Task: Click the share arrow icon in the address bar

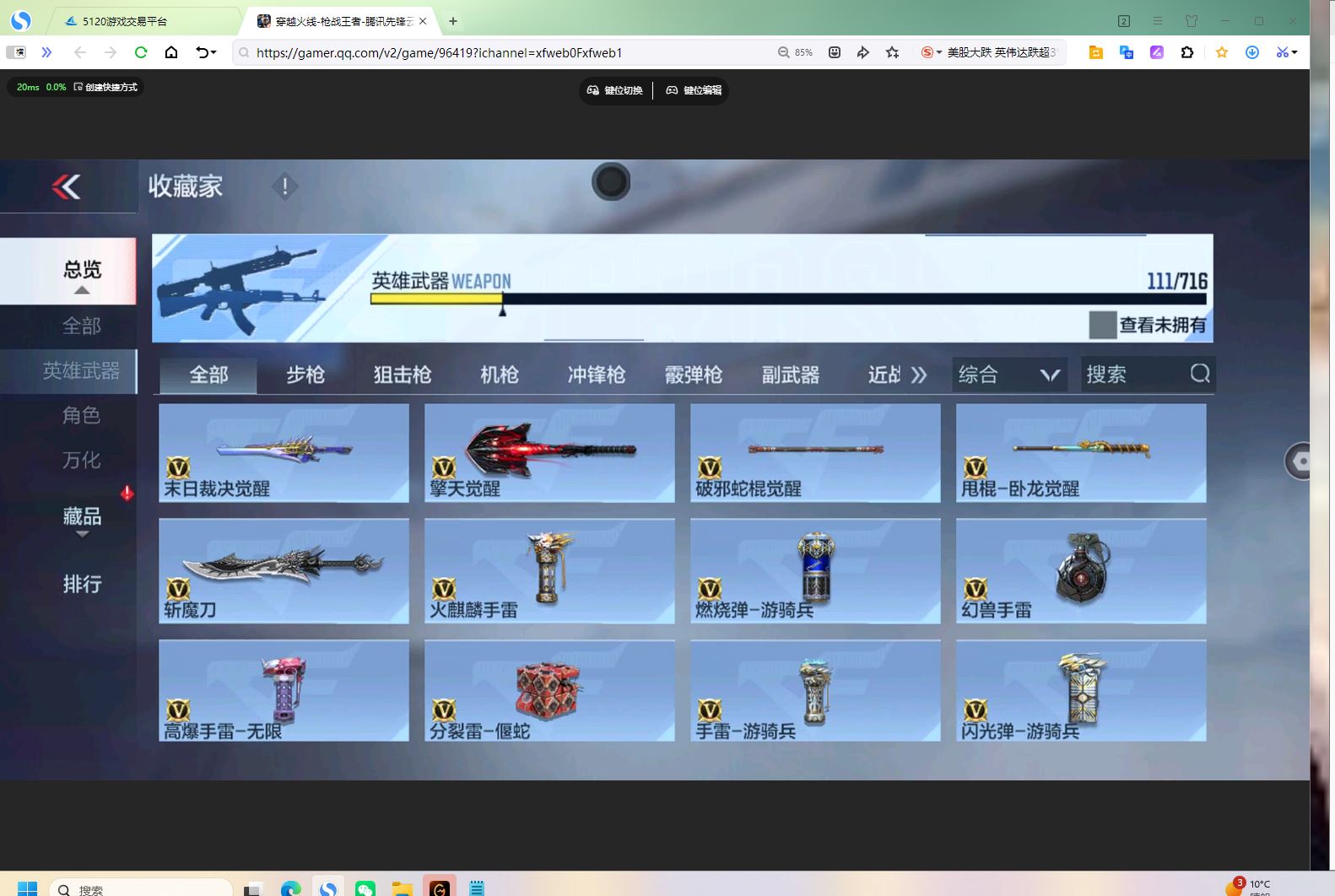Action: [862, 52]
